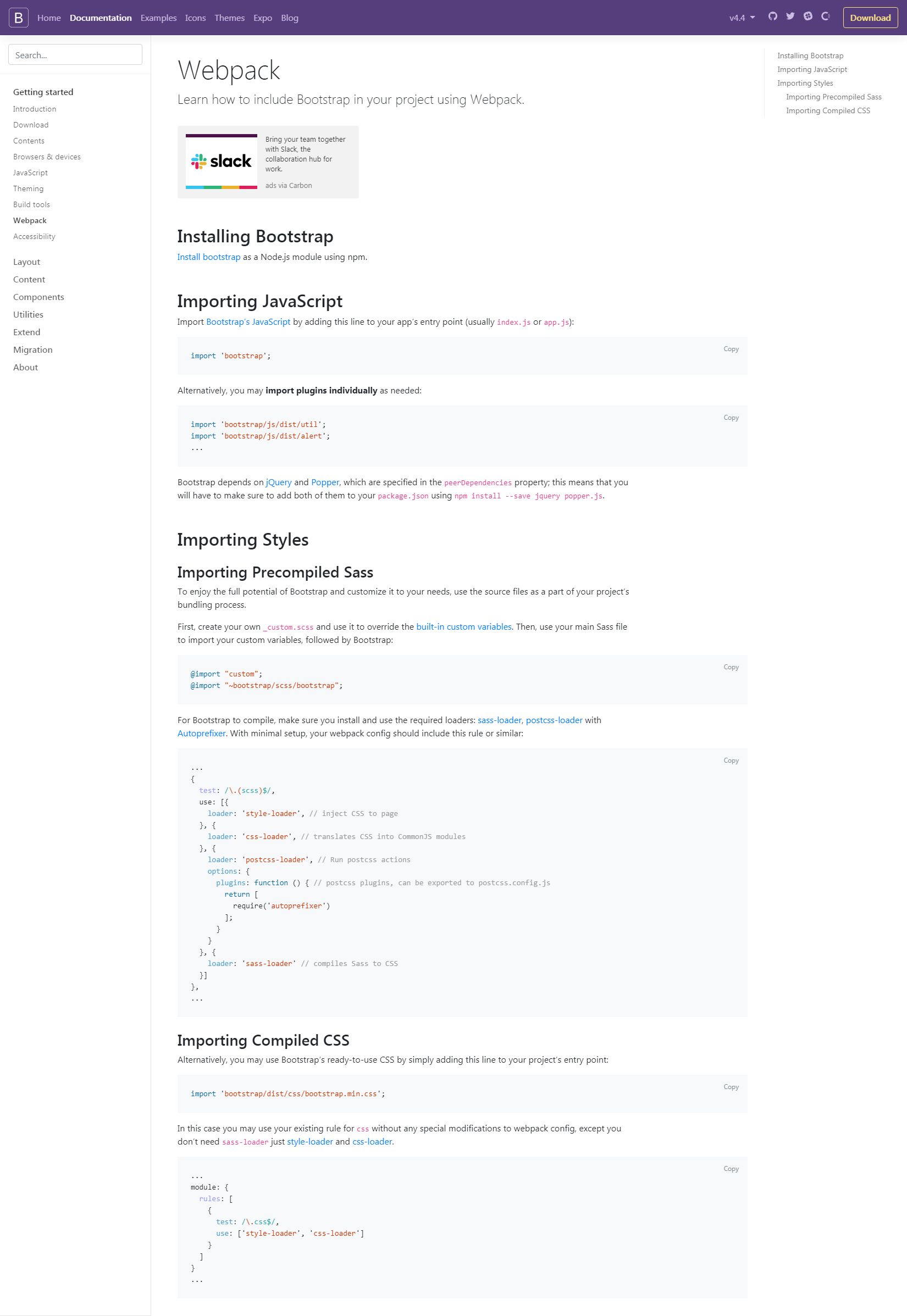Viewport: 907px width, 1316px height.
Task: Follow the postcss-loader link
Action: click(554, 720)
